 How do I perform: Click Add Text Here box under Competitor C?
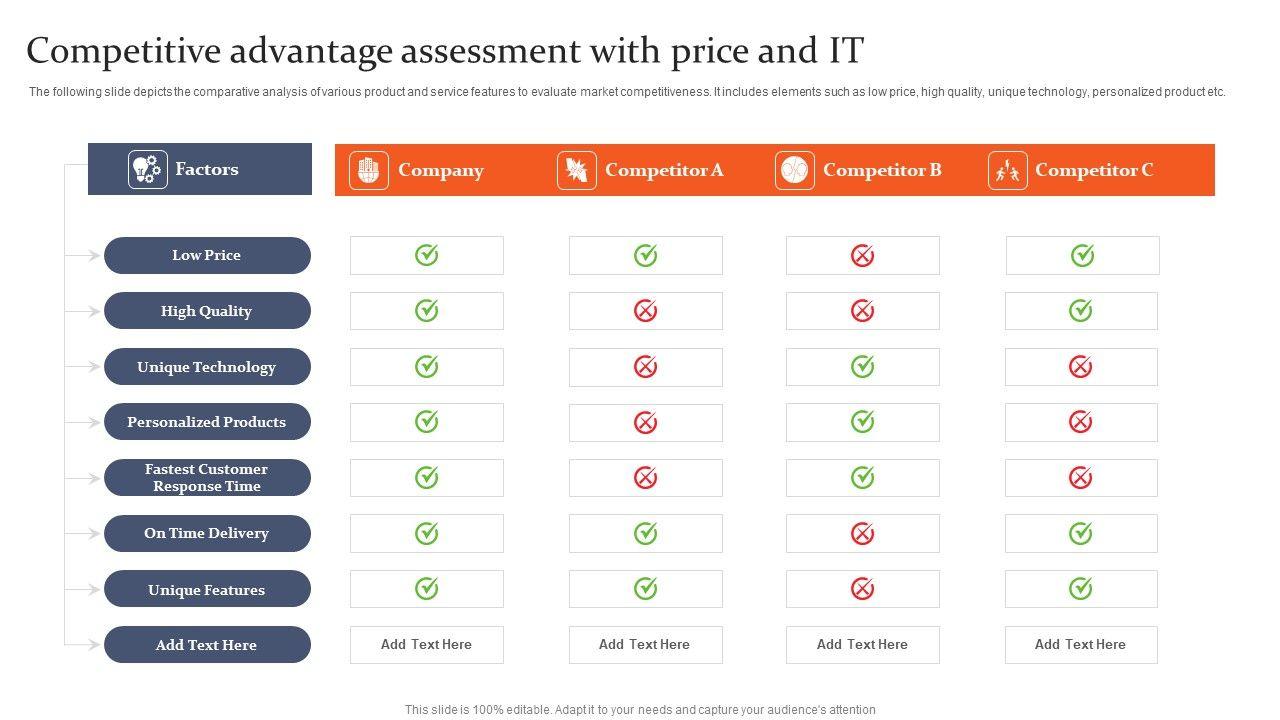tap(1080, 645)
